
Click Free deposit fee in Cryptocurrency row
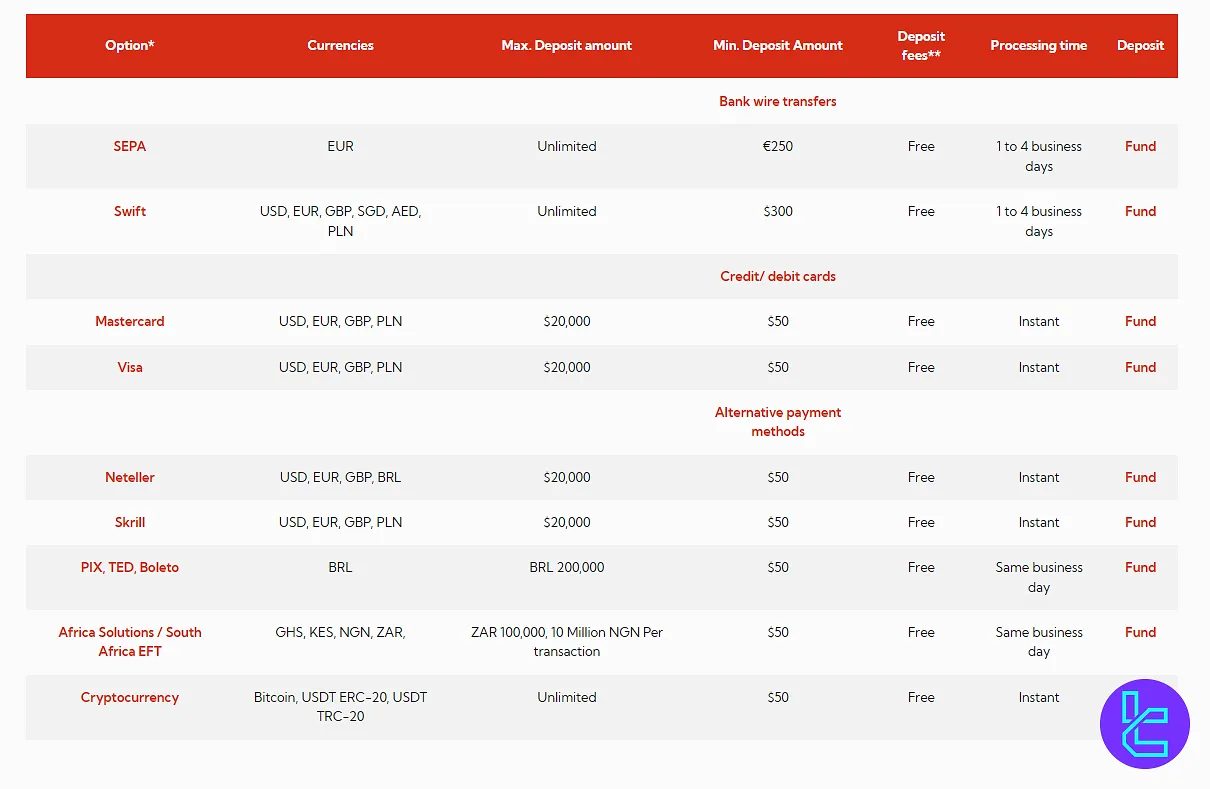[x=921, y=697]
